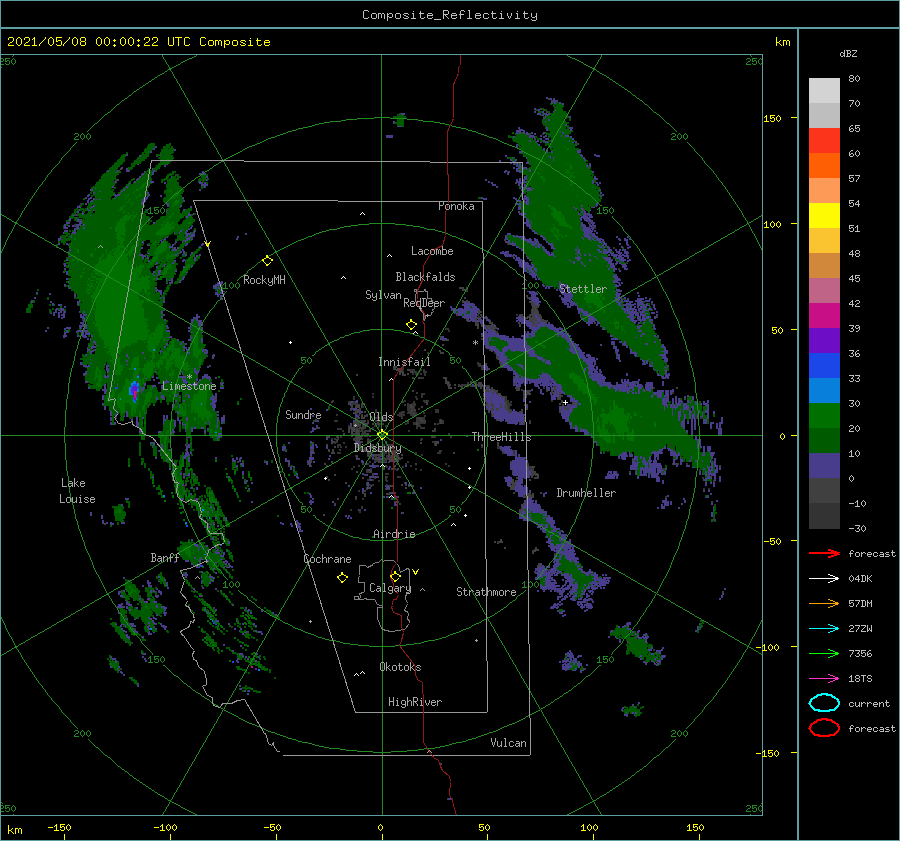Pick the dark orange 57-60 dBZ swatch
This screenshot has width=900, height=841.
click(824, 165)
